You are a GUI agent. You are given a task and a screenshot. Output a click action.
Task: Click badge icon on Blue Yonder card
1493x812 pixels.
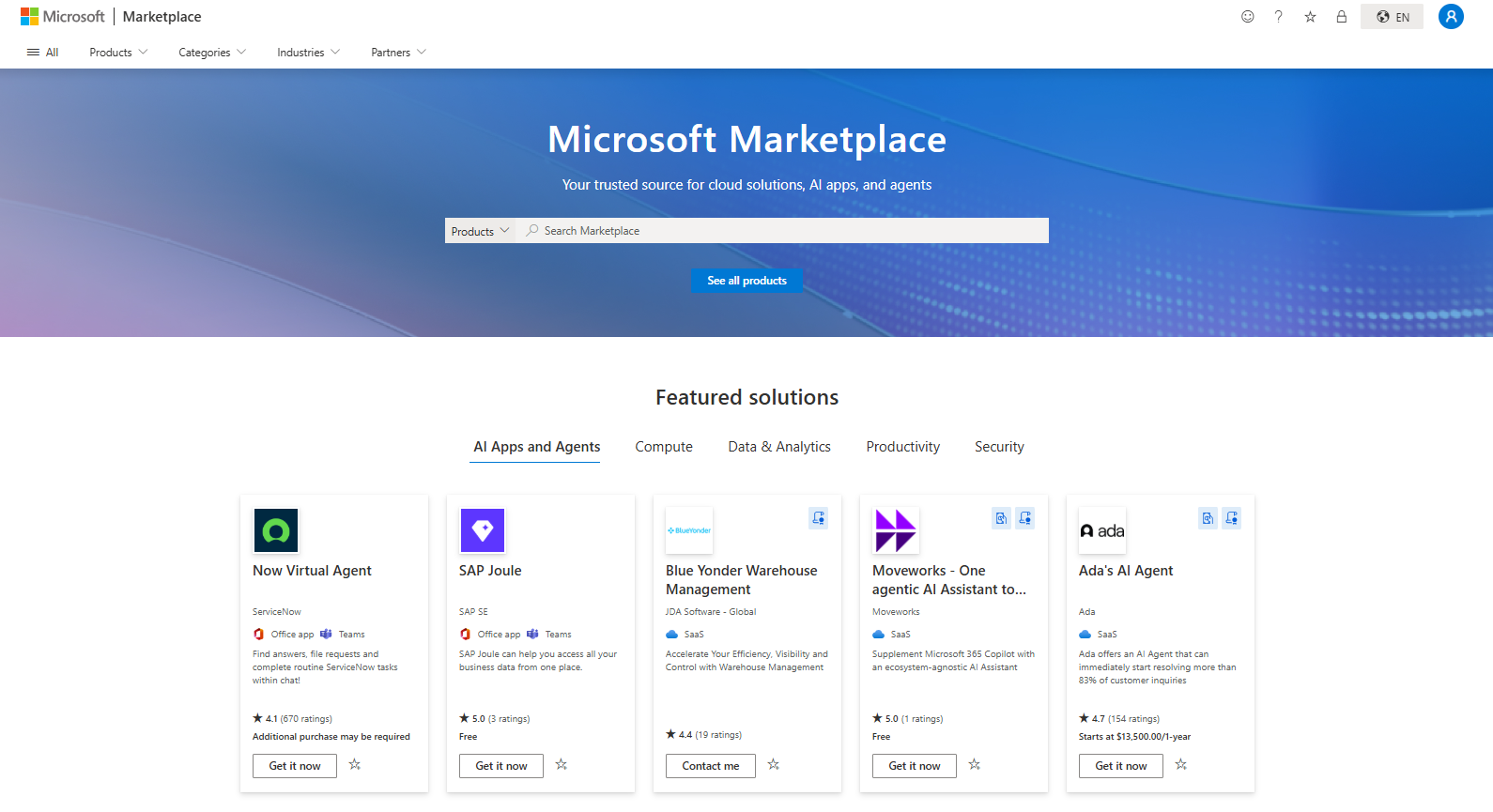click(819, 518)
